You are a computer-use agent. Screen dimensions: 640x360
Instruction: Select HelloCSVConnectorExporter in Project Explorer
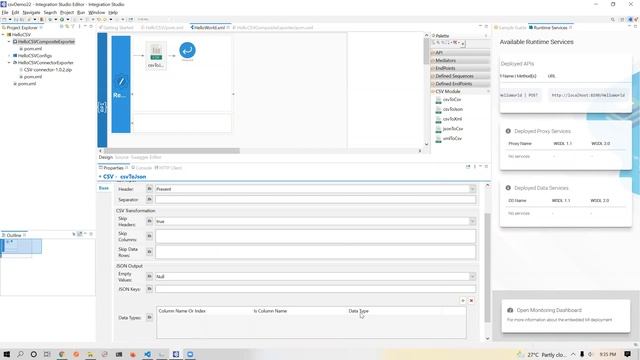(x=45, y=63)
